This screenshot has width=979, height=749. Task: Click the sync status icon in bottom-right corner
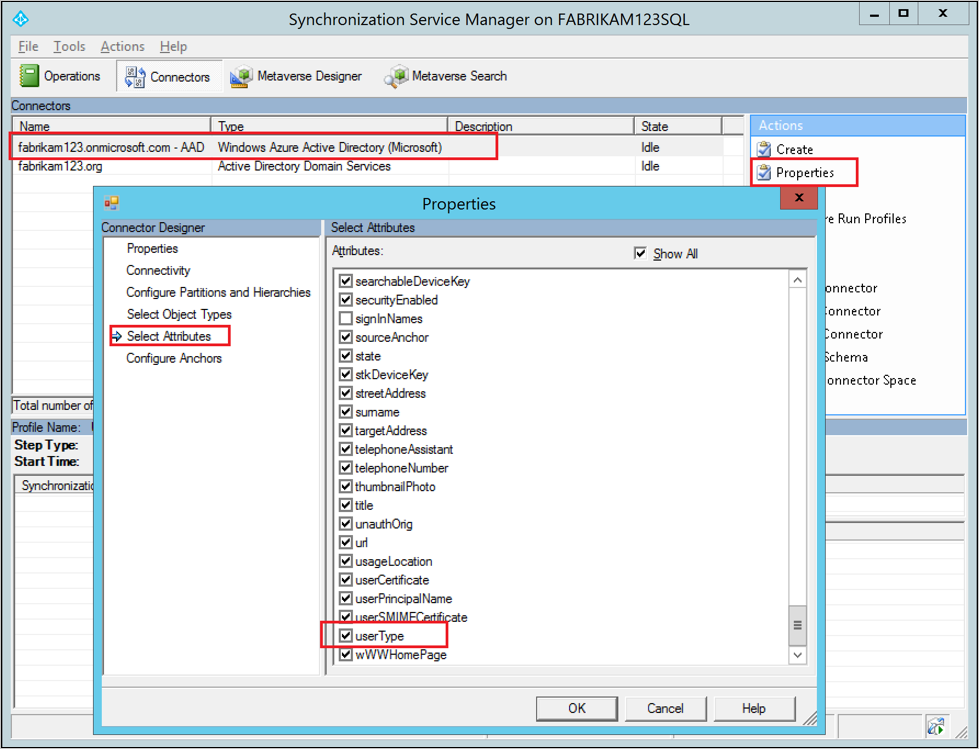[x=937, y=725]
